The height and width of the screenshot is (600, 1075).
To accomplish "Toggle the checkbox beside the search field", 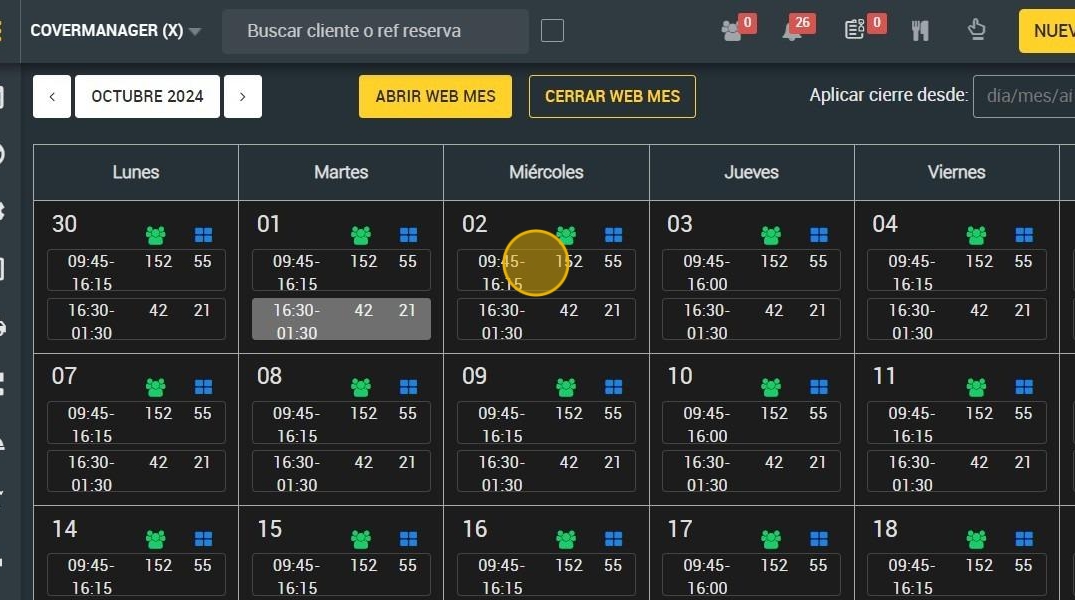I will [x=552, y=31].
